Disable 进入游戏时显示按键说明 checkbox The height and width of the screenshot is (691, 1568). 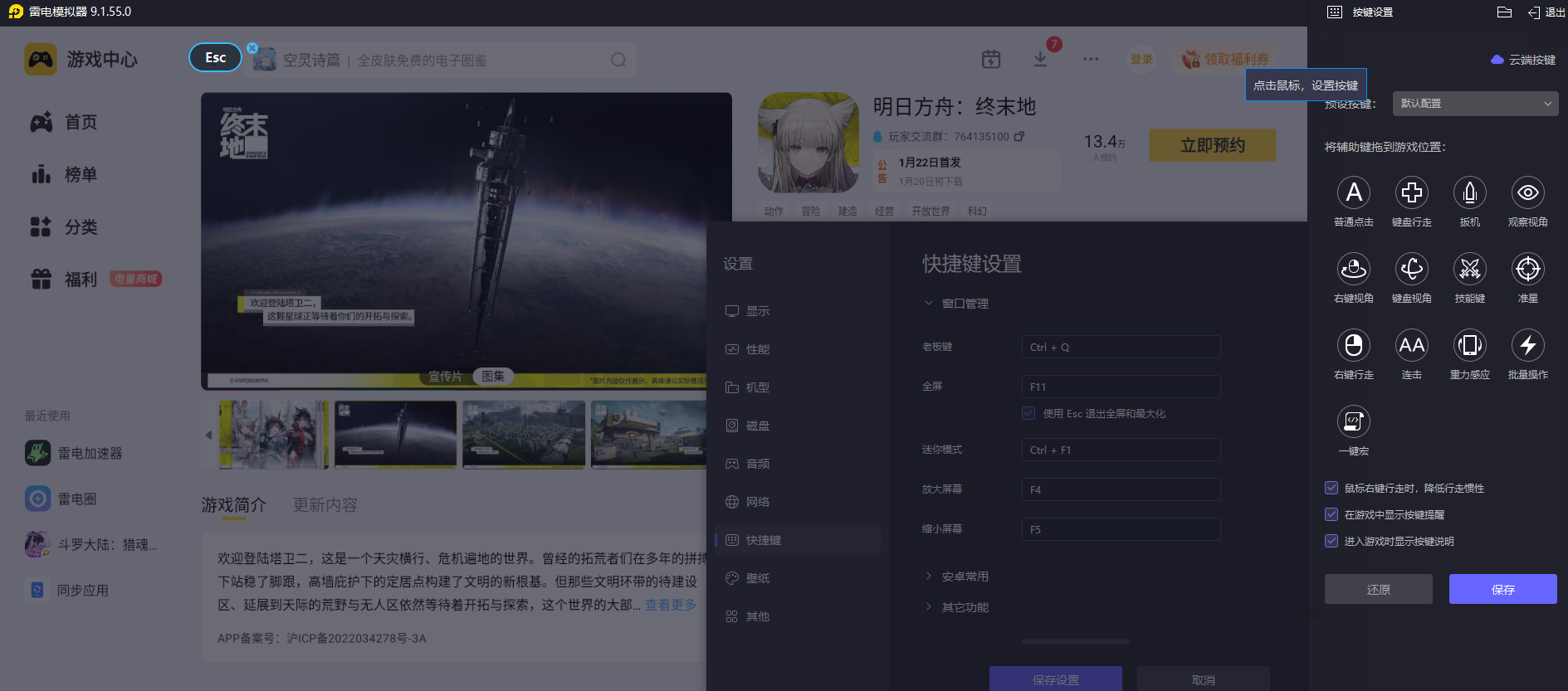[1331, 541]
